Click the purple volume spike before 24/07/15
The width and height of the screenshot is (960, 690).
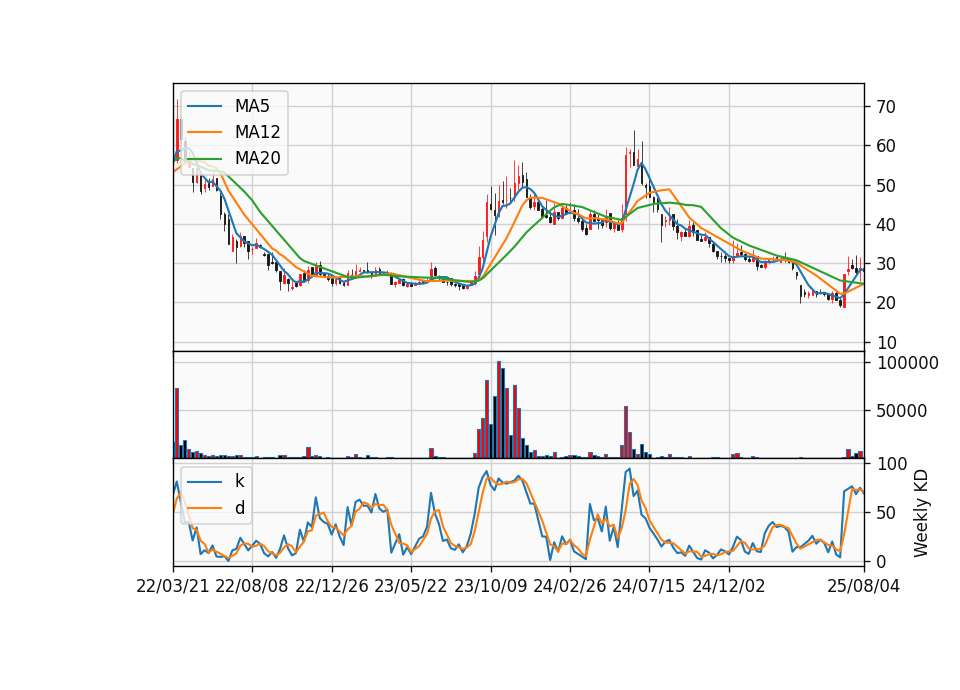pos(626,432)
